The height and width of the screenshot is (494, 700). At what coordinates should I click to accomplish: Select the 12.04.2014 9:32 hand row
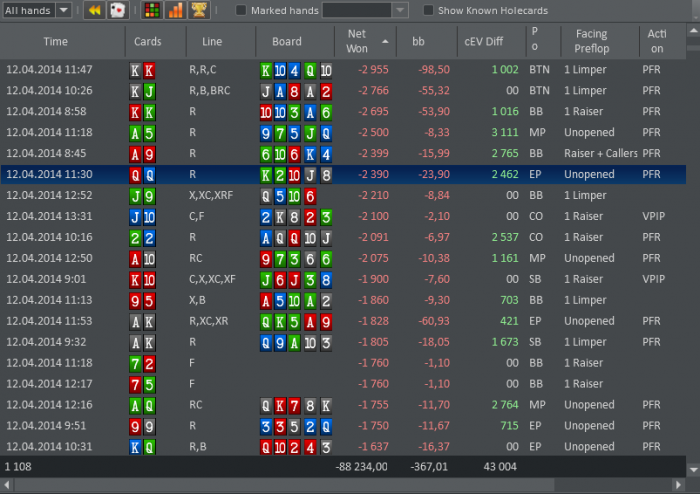click(x=343, y=342)
